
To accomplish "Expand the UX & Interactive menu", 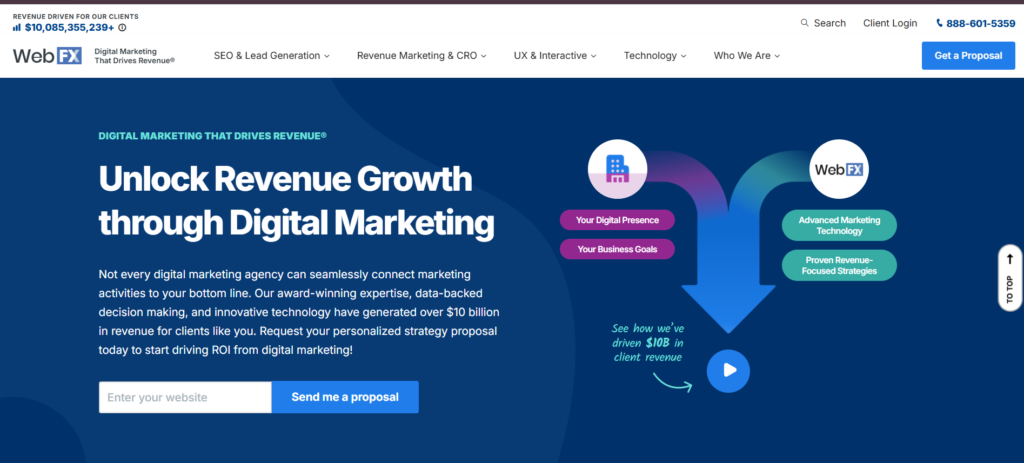I will pos(555,56).
